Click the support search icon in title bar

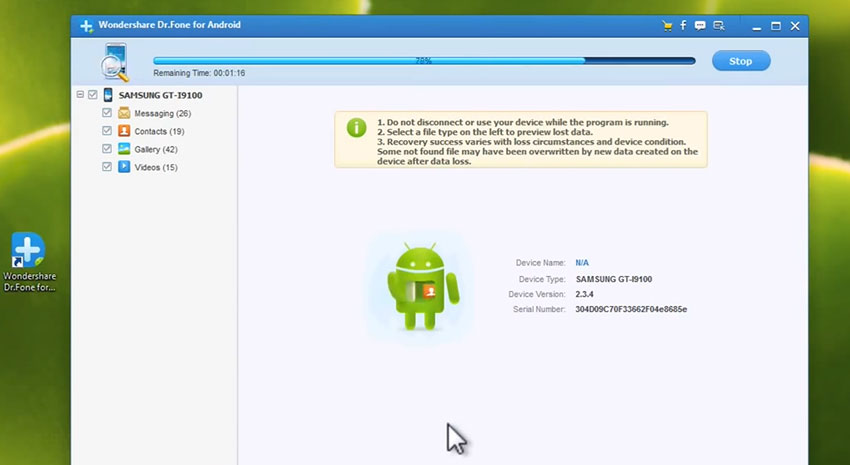tap(719, 25)
